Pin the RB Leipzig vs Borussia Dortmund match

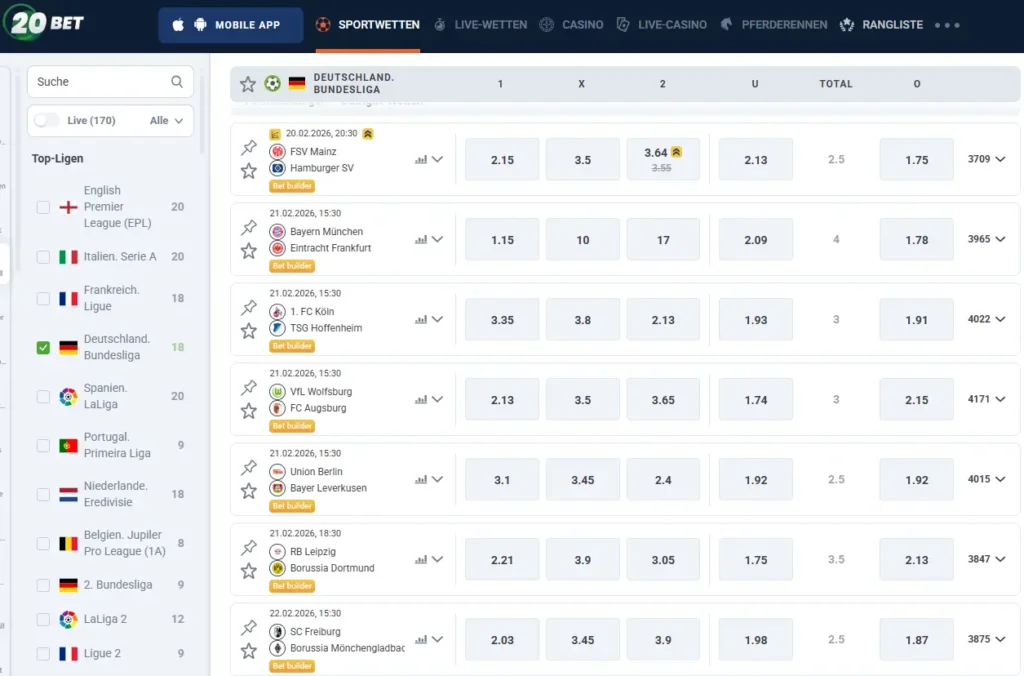tap(249, 547)
